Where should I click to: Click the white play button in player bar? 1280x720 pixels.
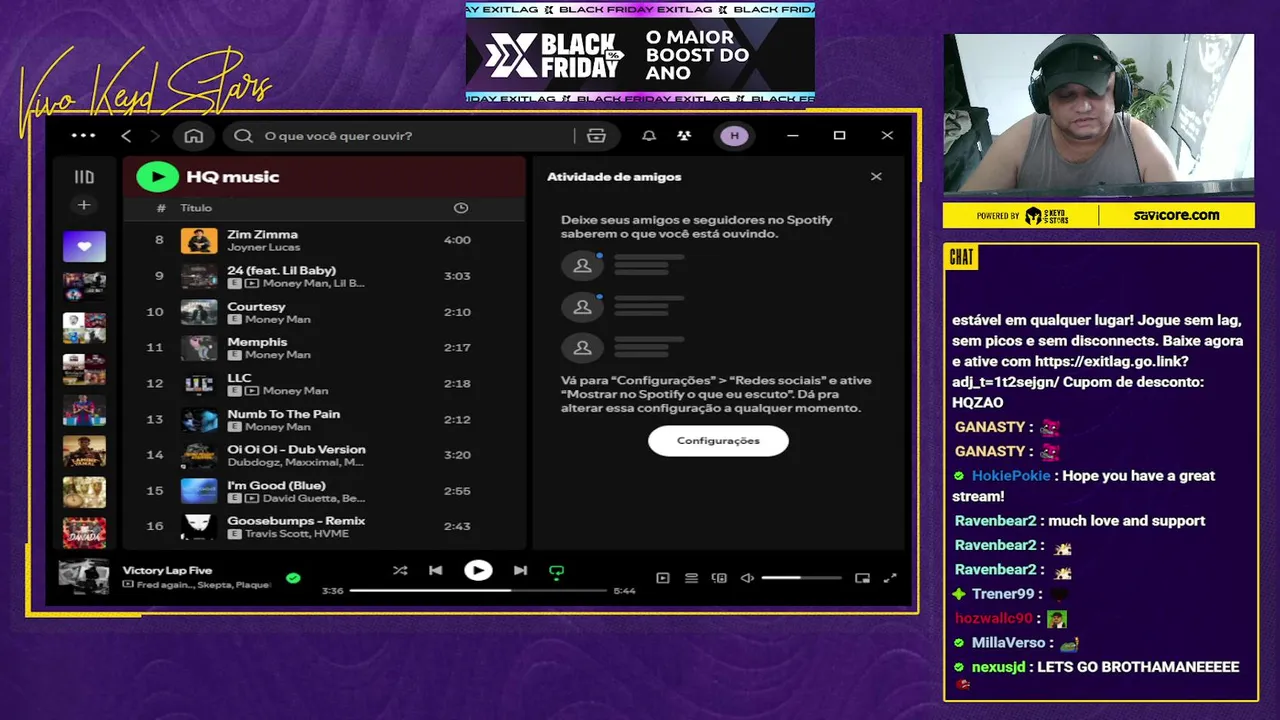click(x=478, y=570)
